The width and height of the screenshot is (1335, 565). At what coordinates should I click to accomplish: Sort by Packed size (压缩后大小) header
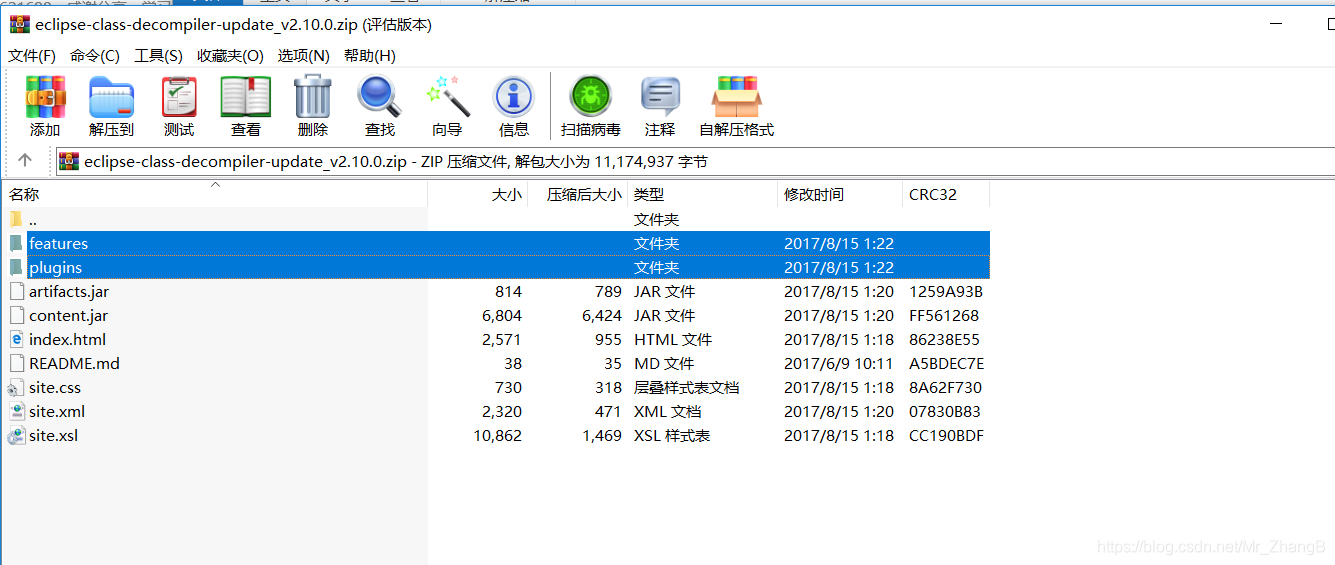coord(577,195)
